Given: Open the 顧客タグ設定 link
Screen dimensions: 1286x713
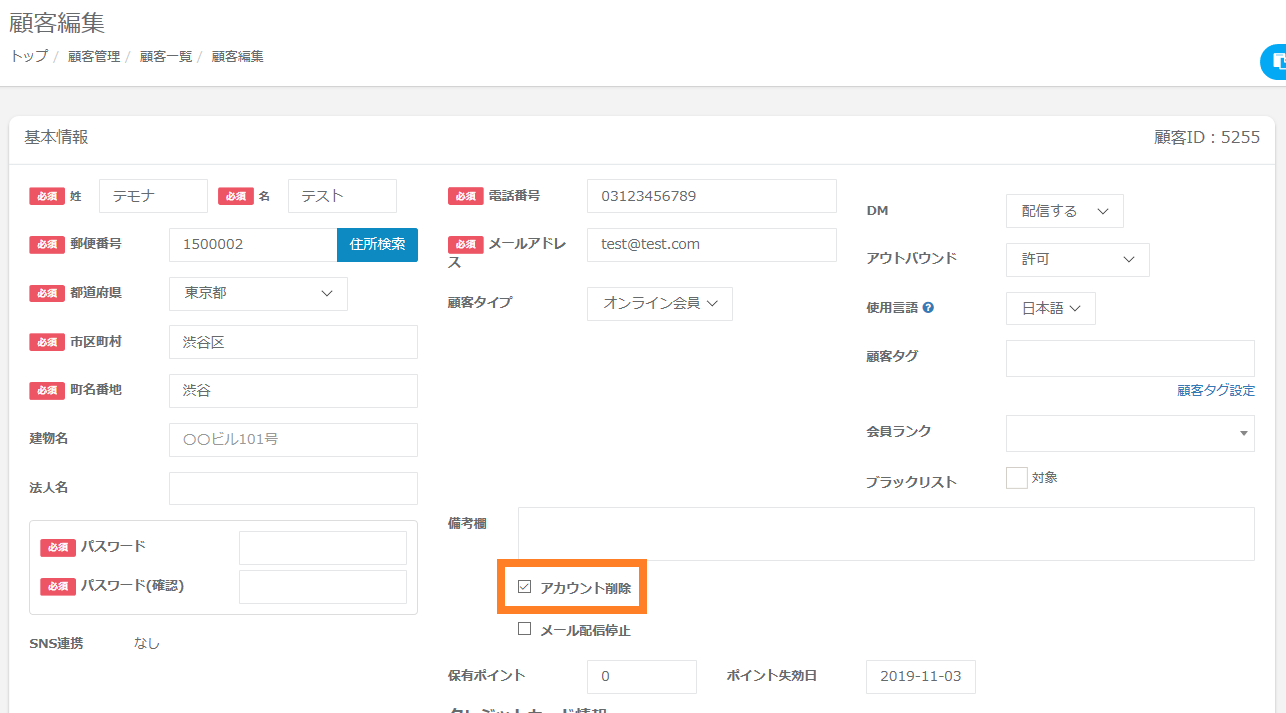Looking at the screenshot, I should [x=1215, y=391].
